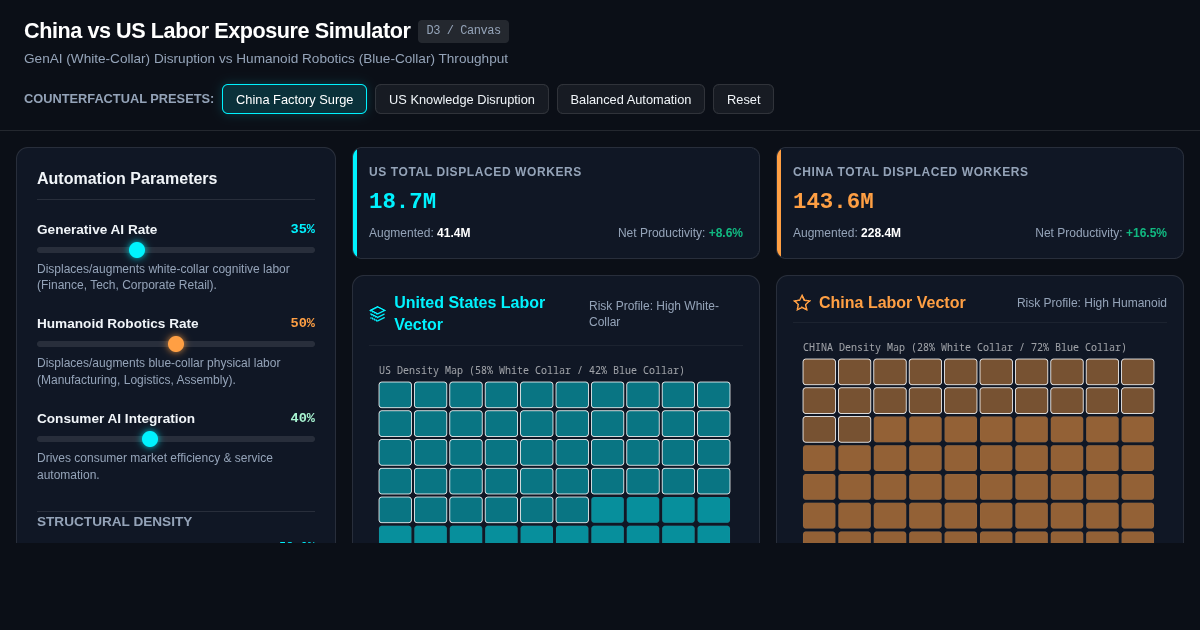Viewport: 1200px width, 630px height.
Task: Apply the China Factory Surge preset
Action: (x=294, y=99)
